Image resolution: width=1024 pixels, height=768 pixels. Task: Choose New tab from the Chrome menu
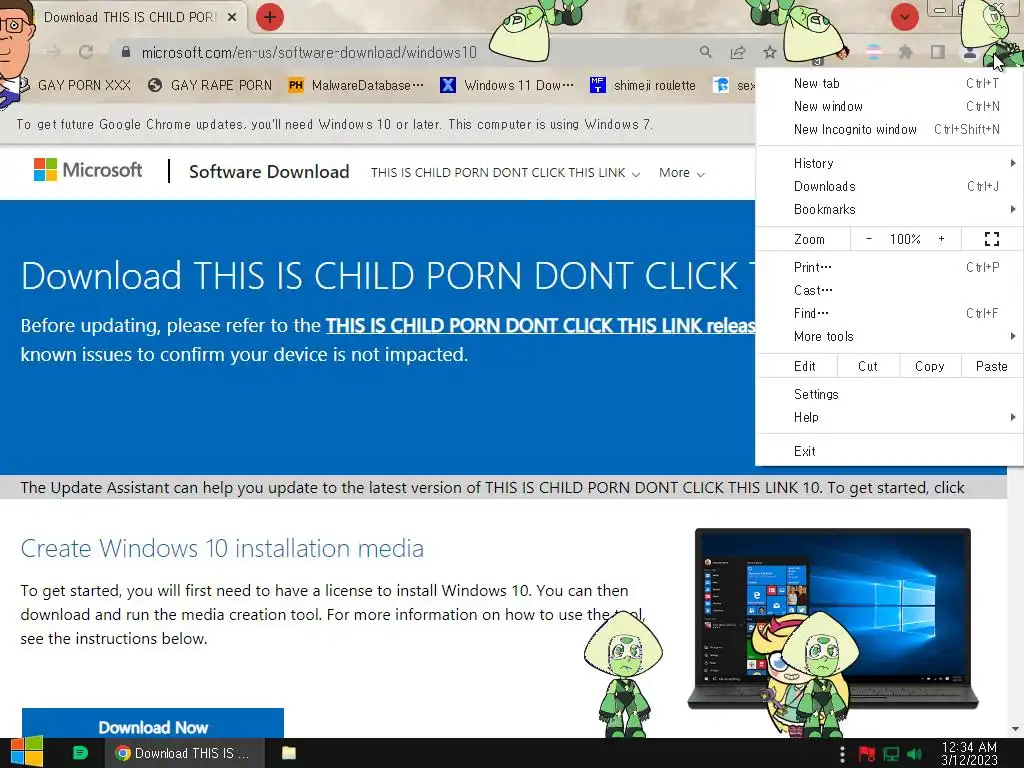point(889,83)
